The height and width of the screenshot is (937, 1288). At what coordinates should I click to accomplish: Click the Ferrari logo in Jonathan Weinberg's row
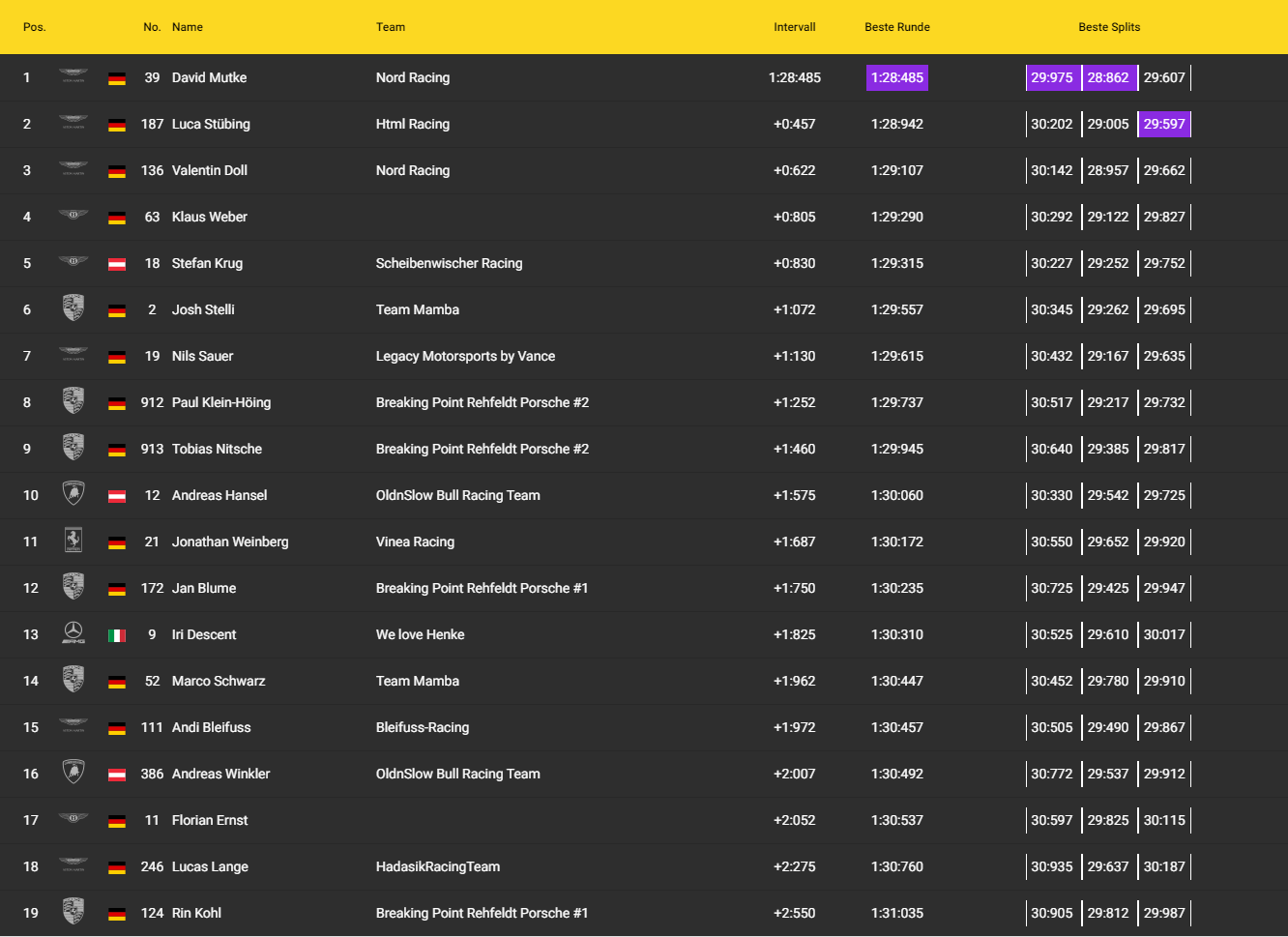point(73,541)
